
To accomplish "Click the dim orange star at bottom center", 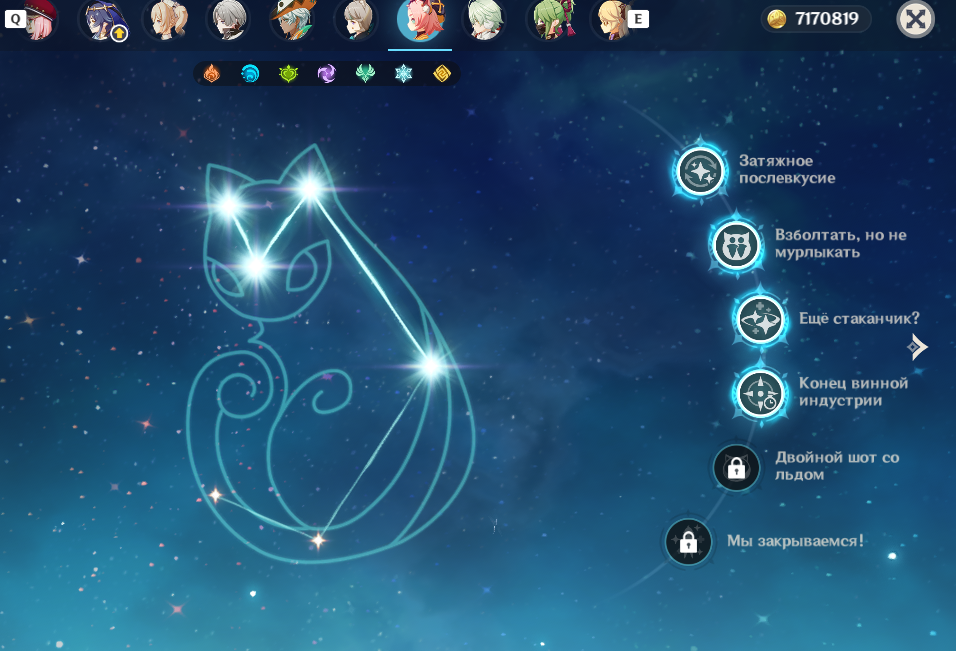I will coord(318,540).
